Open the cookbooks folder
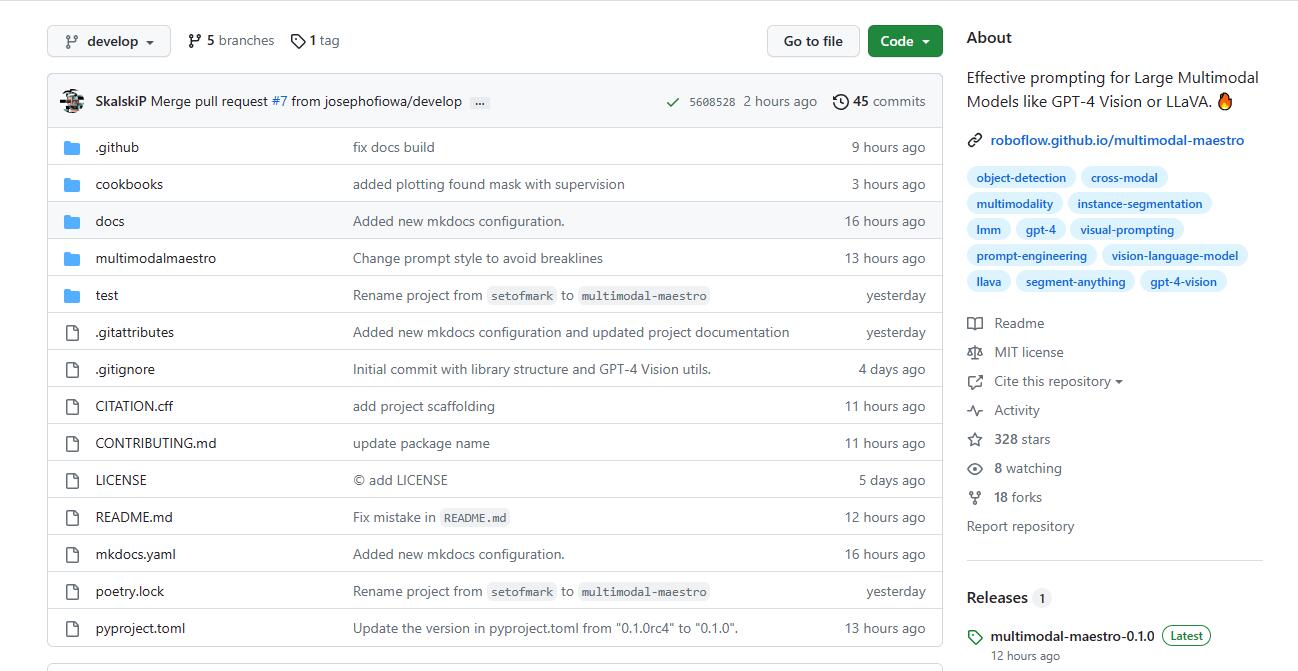This screenshot has width=1298, height=671. [129, 185]
